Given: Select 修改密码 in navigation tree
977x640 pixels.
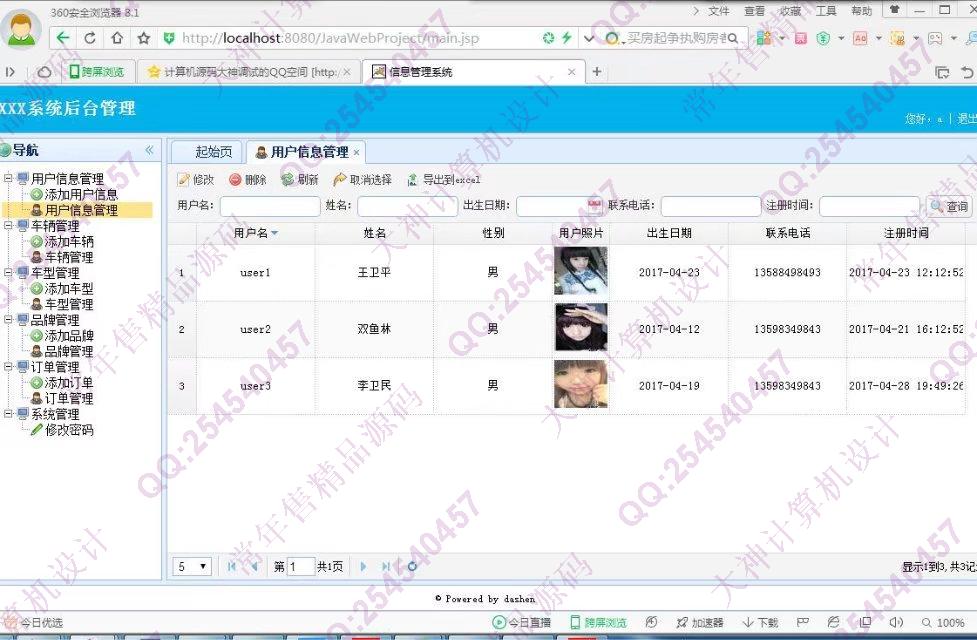Looking at the screenshot, I should (68, 430).
